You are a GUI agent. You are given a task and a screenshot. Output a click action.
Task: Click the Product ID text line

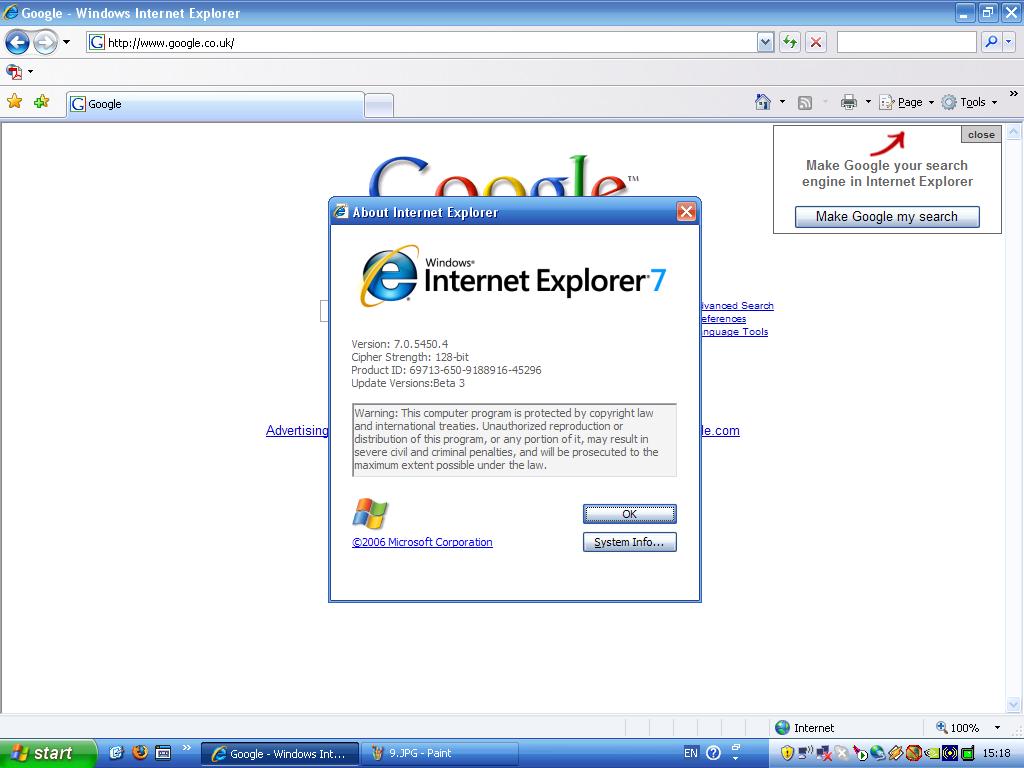[446, 370]
